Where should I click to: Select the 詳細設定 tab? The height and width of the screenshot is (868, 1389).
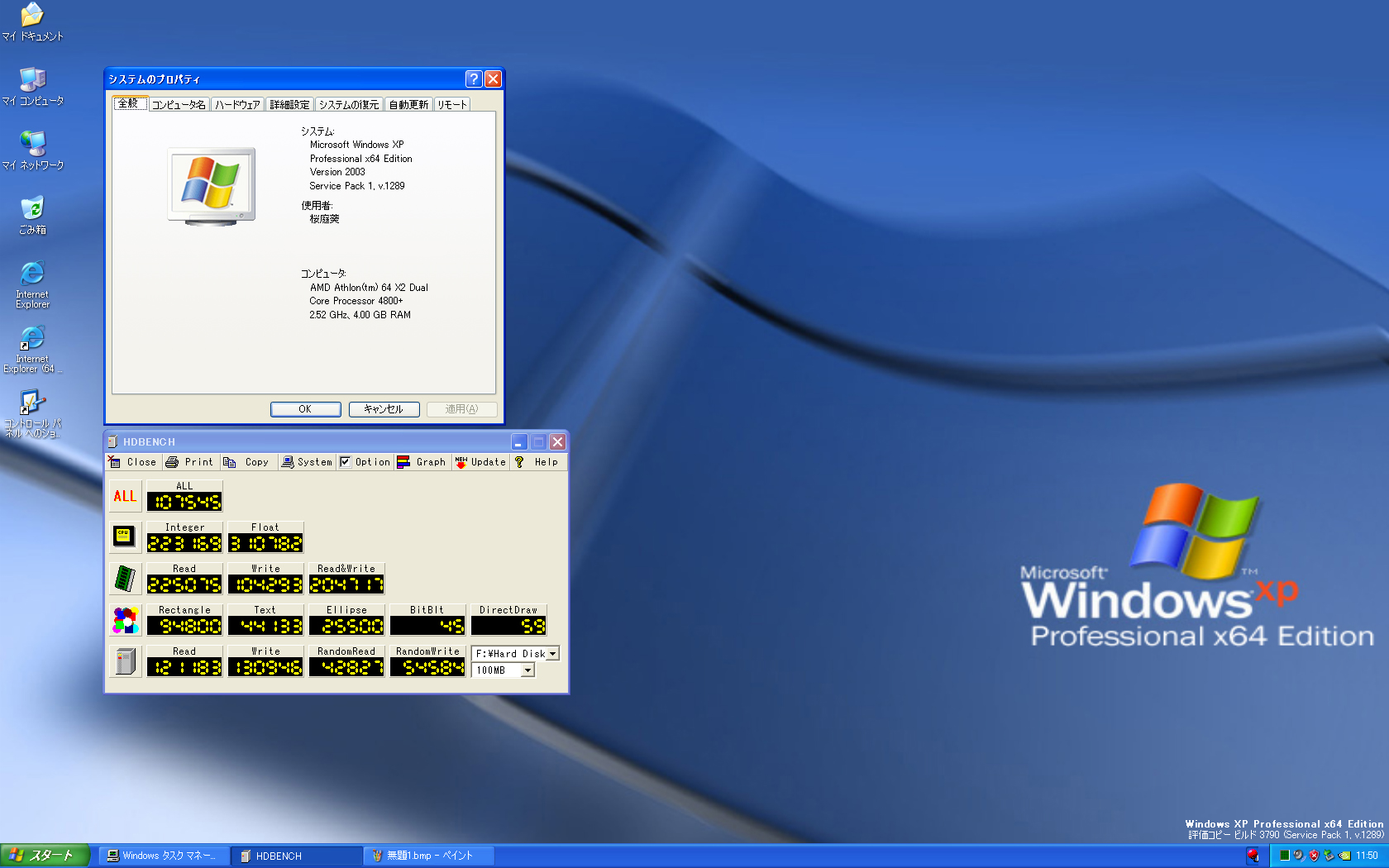[x=289, y=105]
